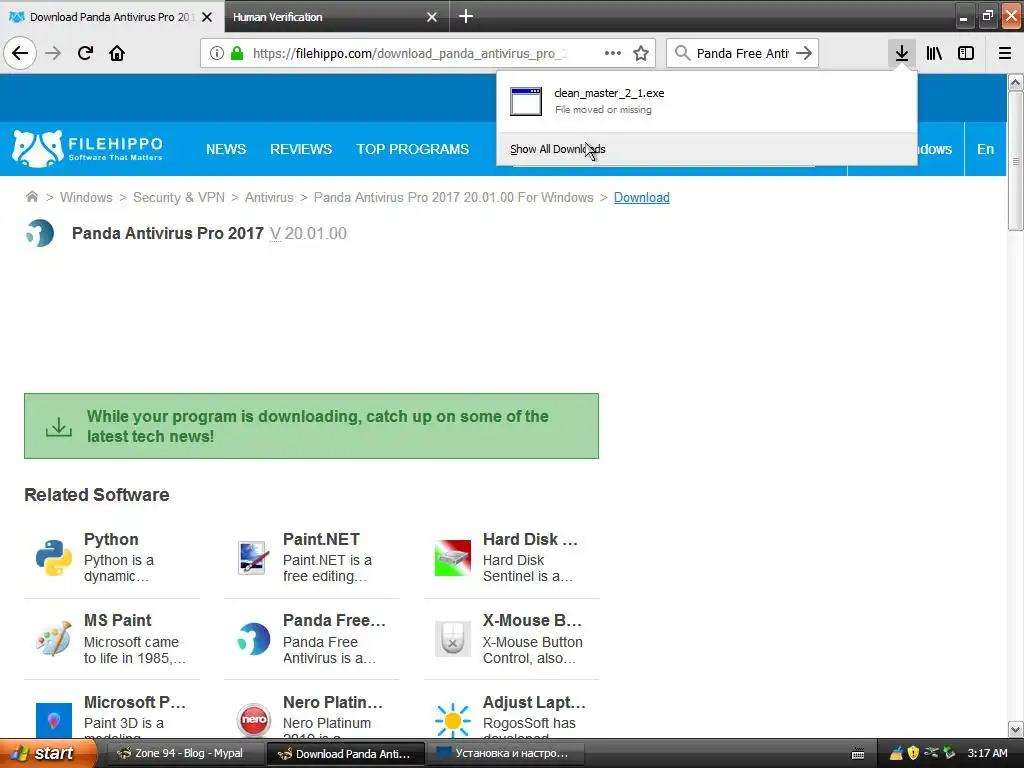Select the Download Panda Antivirus Pro tab
The width and height of the screenshot is (1024, 768).
click(112, 17)
